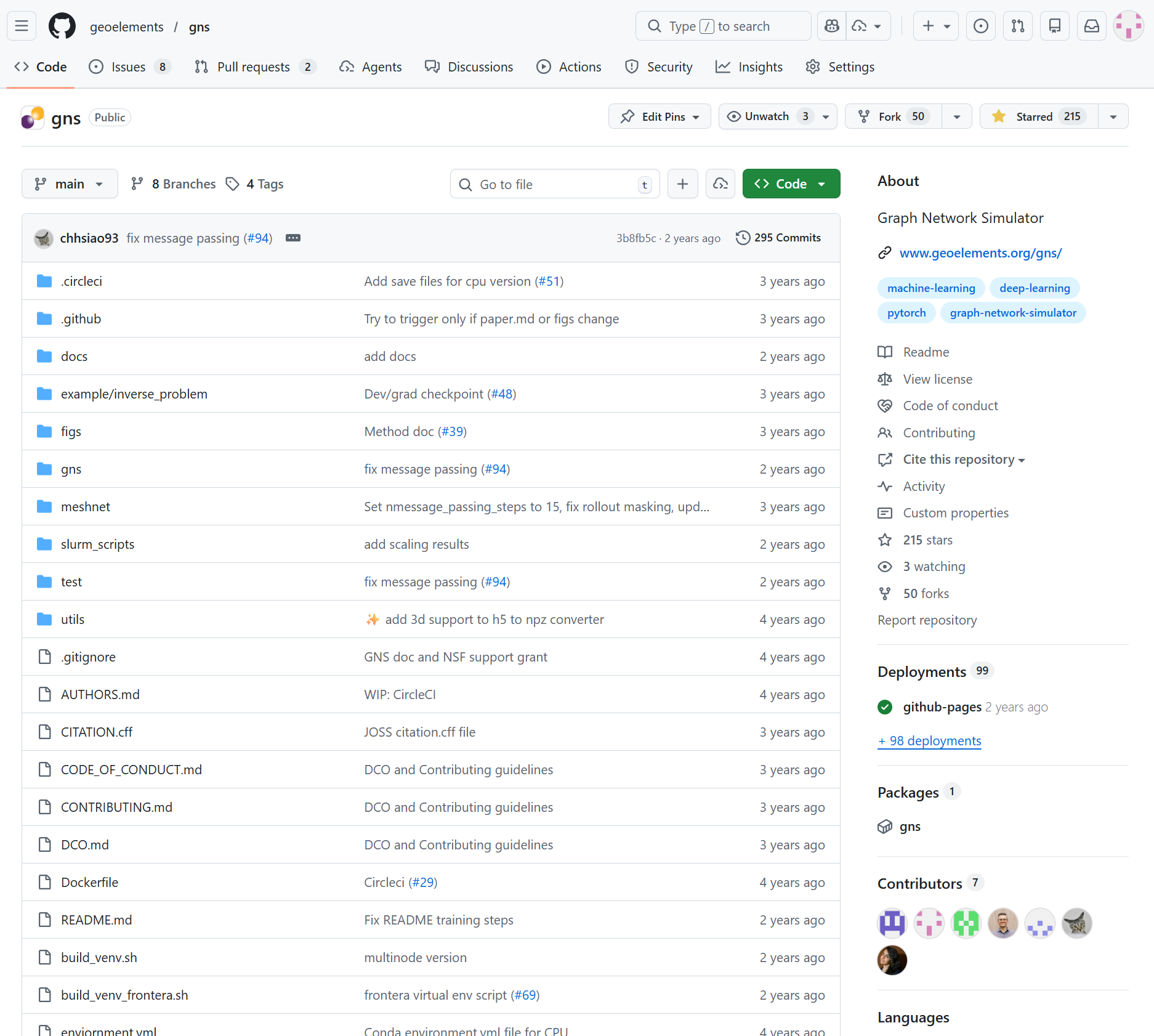
Task: Open the Insights tab
Action: 749,67
